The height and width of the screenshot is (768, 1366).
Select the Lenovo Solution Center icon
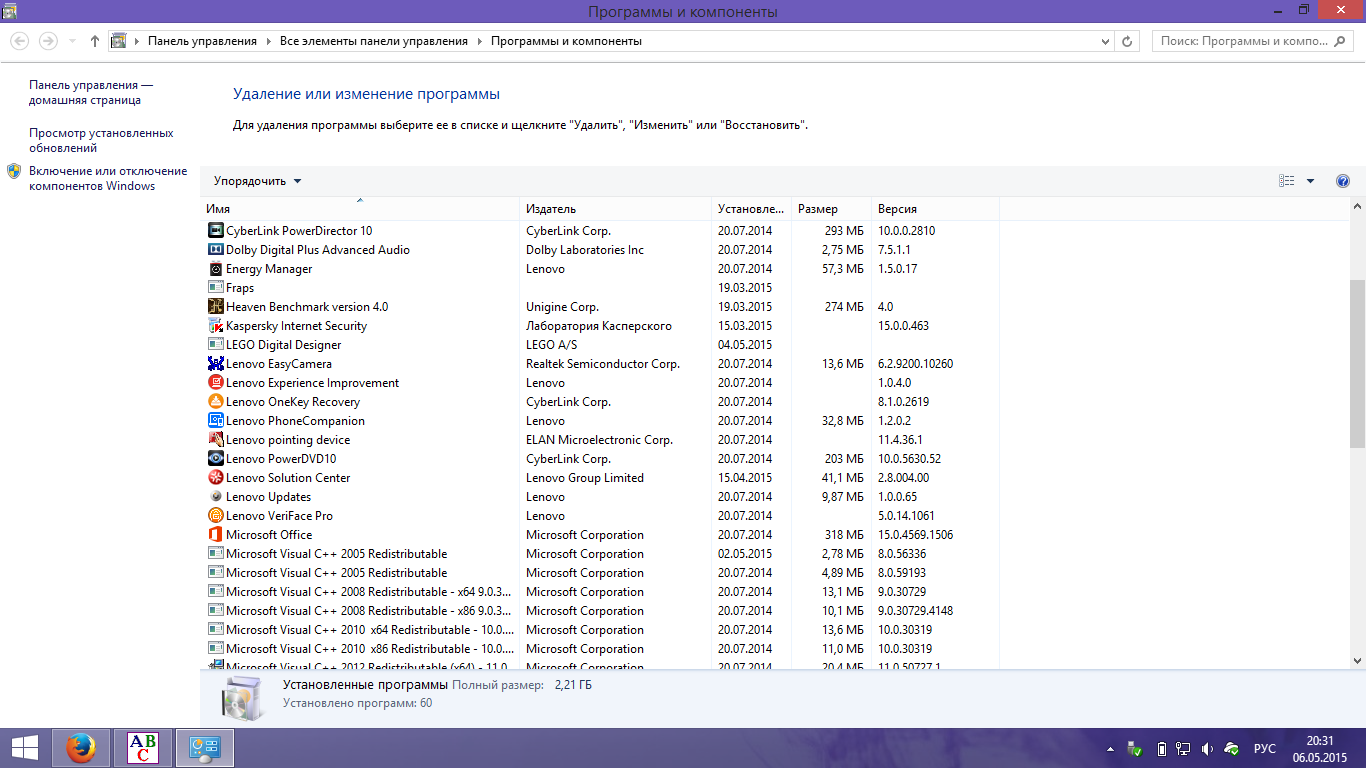pos(215,478)
